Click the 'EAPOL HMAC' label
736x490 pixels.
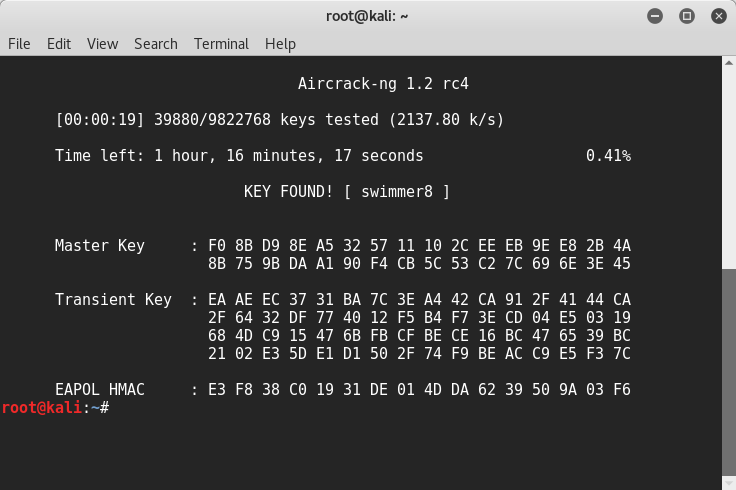coord(100,390)
